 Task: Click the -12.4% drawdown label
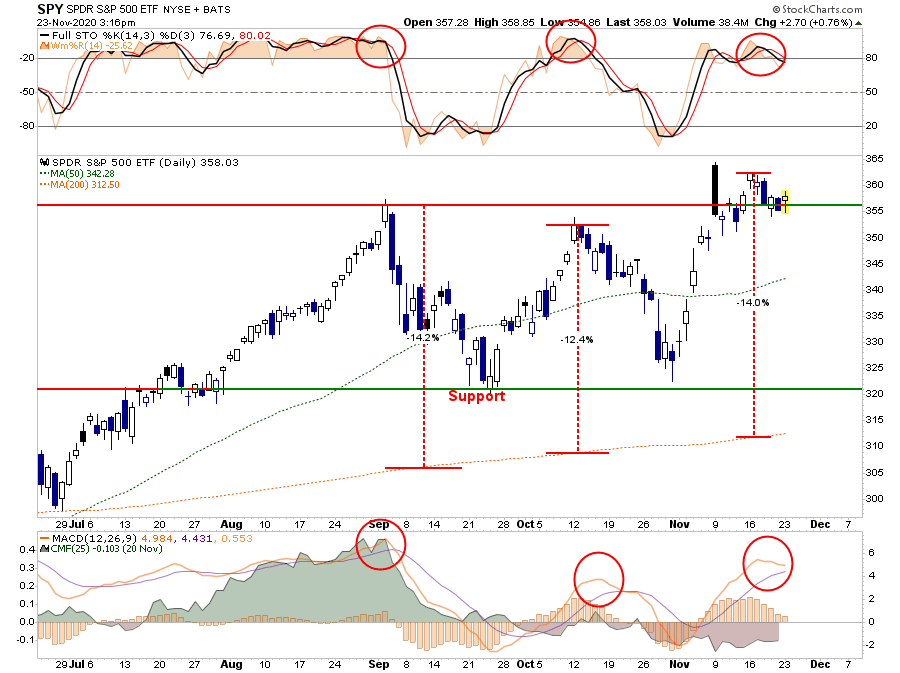click(x=577, y=340)
